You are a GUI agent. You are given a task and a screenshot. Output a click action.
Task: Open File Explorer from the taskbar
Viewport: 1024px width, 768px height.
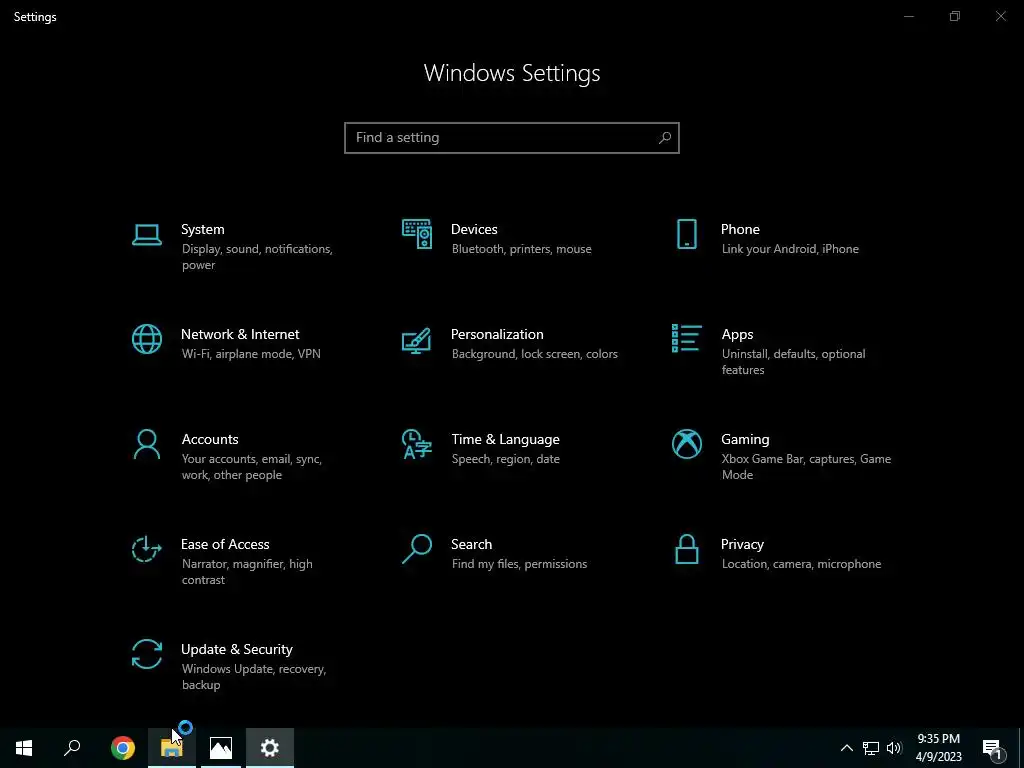click(x=172, y=748)
